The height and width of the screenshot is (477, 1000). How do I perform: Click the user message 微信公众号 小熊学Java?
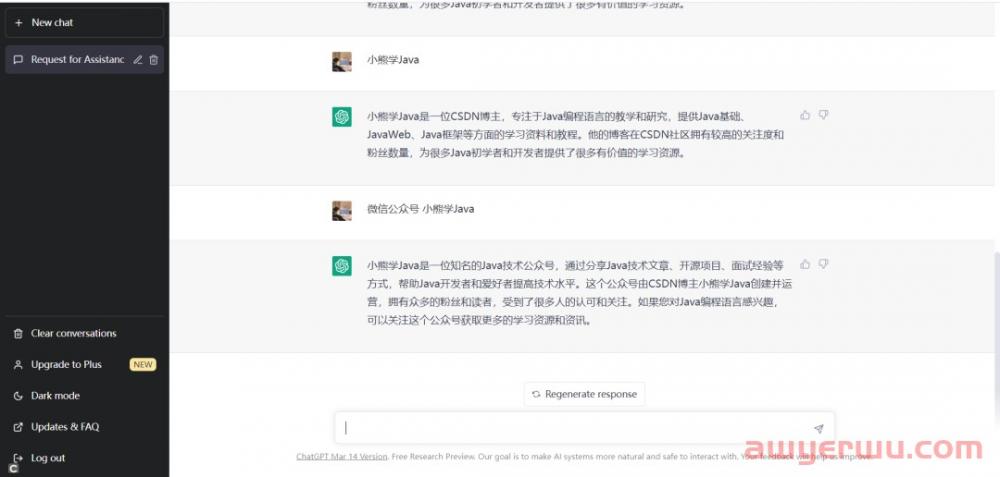tap(420, 209)
